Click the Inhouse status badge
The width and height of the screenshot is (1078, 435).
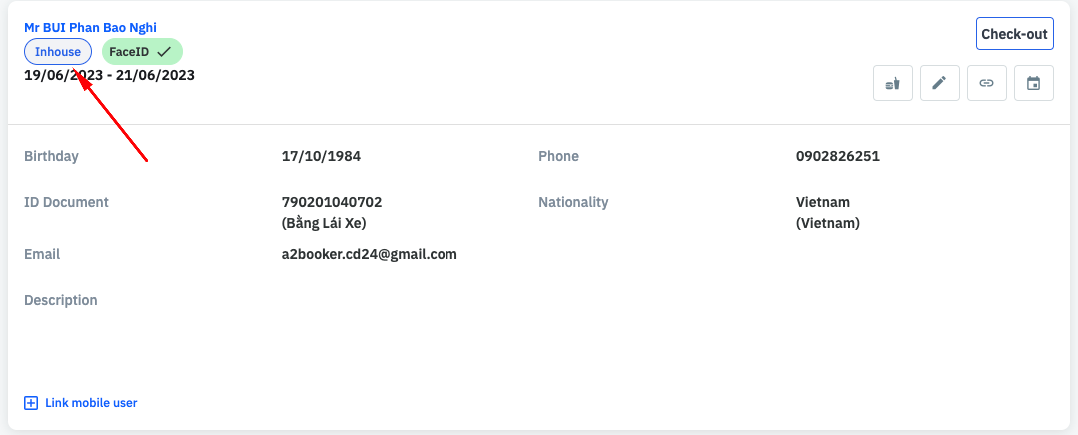click(58, 52)
